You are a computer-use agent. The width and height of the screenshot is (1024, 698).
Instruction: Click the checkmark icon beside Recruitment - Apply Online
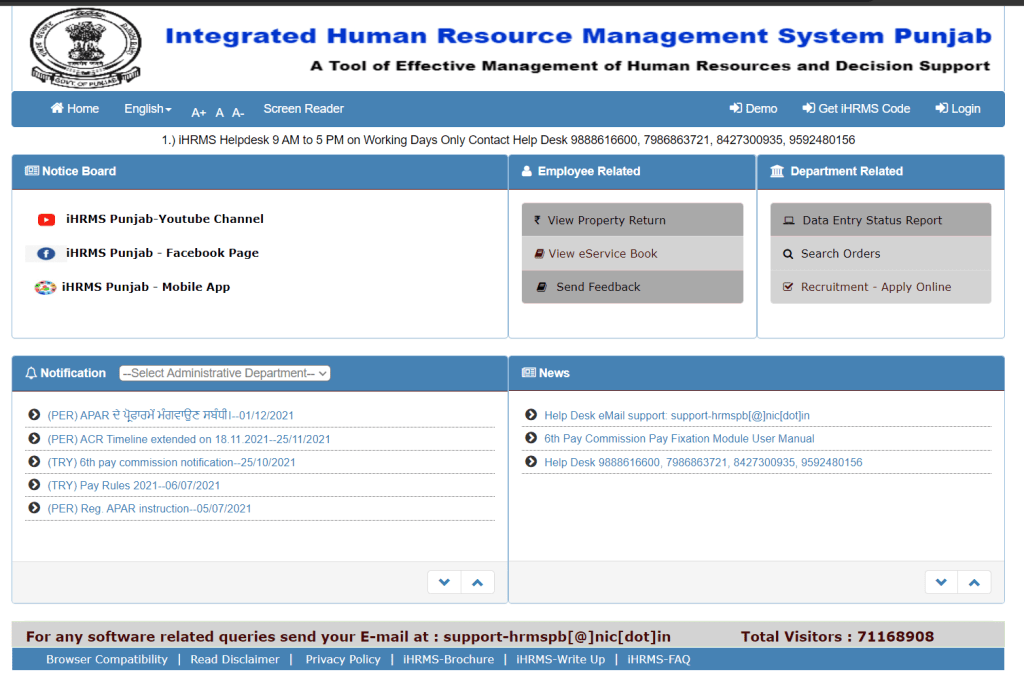[788, 287]
